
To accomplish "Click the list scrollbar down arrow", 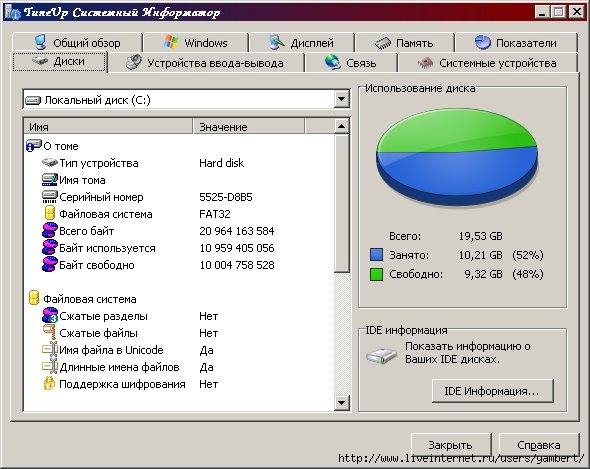I will (342, 403).
